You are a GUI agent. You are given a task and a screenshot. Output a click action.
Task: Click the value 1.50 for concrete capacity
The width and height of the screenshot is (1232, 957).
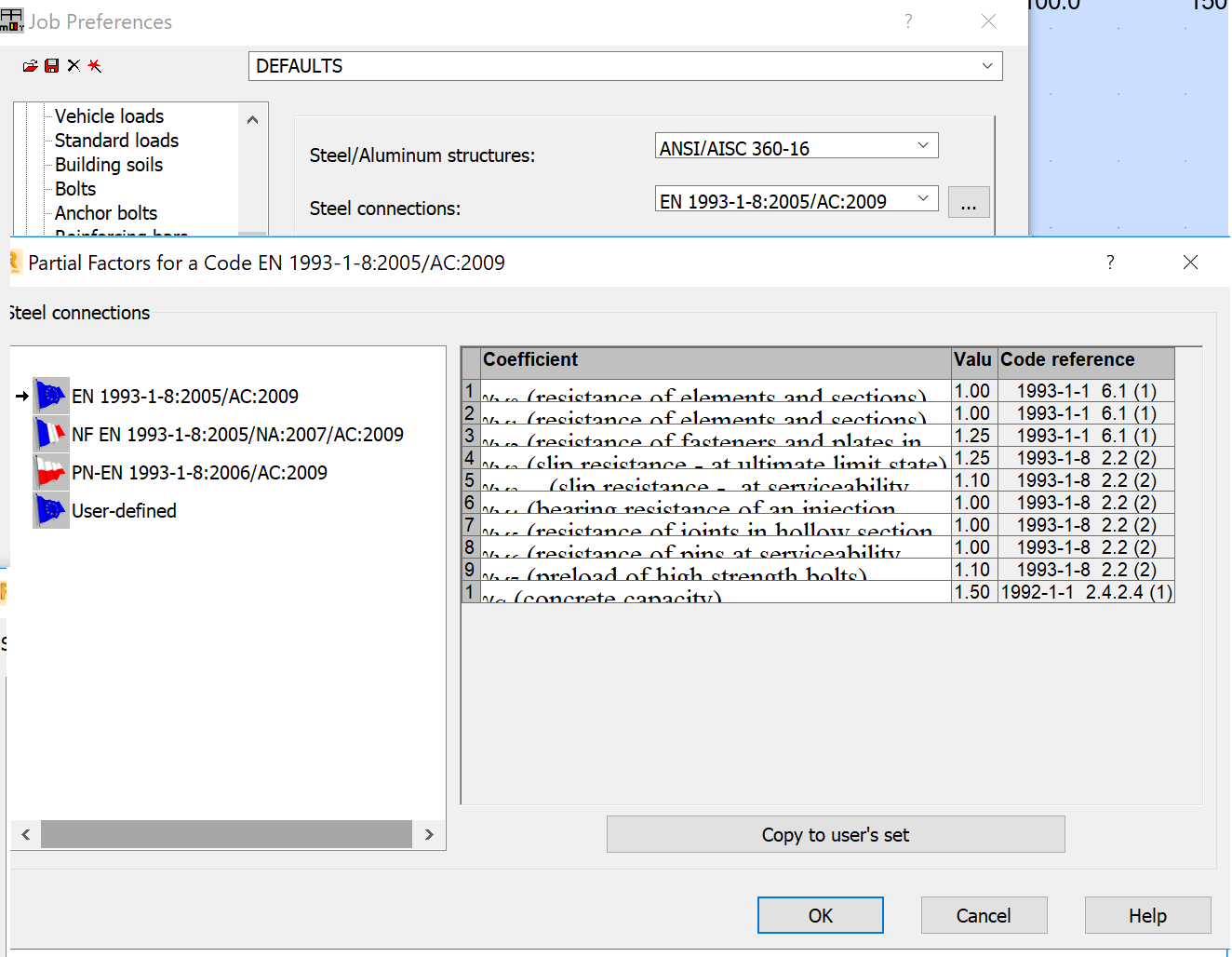[974, 592]
